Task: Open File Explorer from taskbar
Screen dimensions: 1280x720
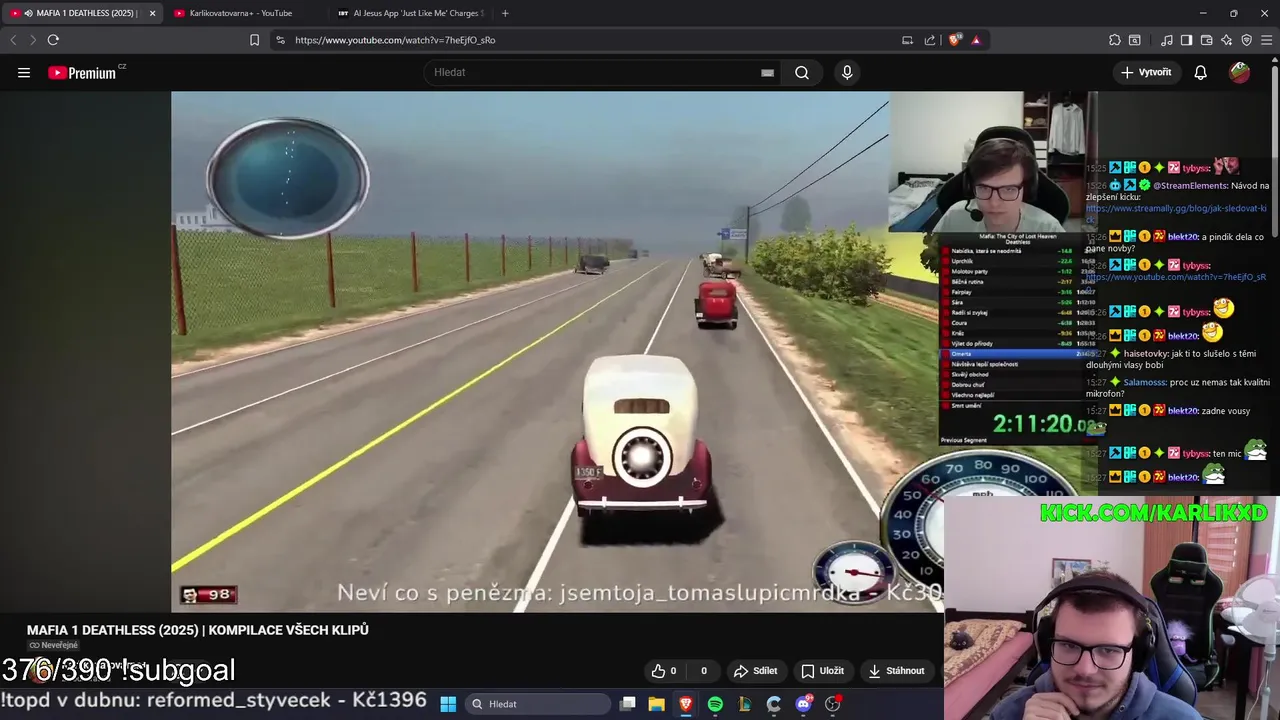Action: 657,704
